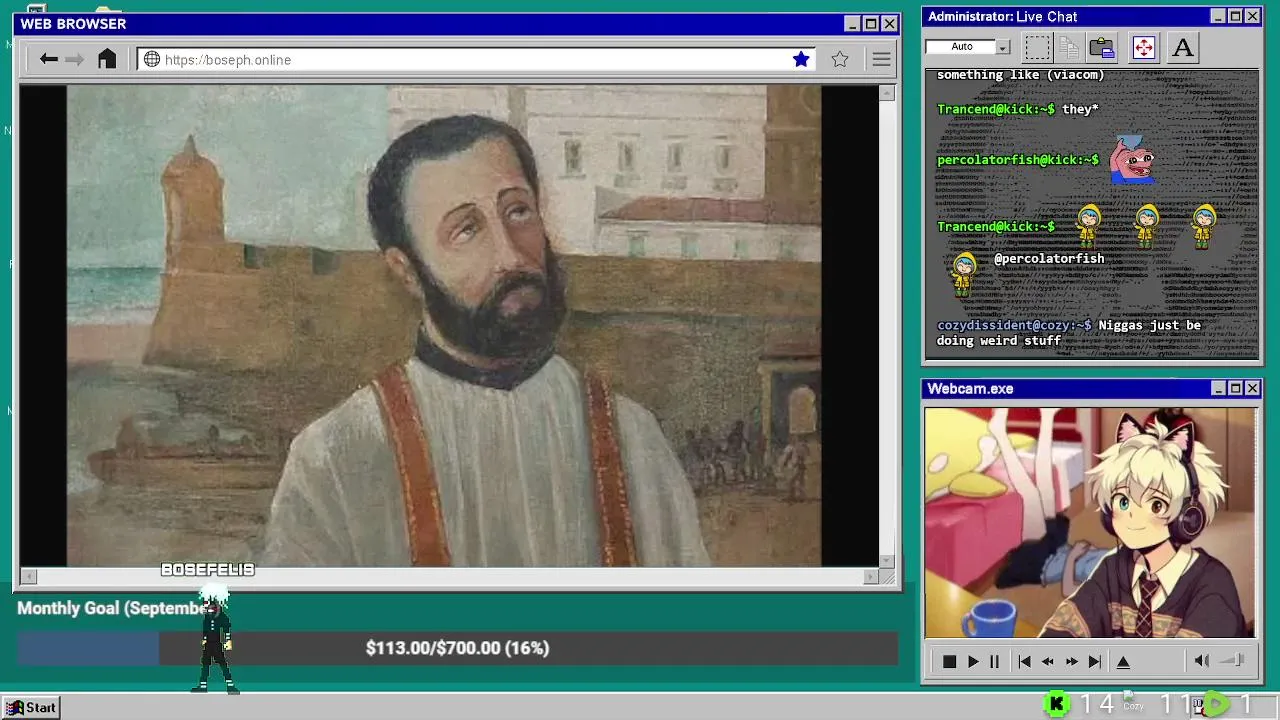Skip to previous track in Webcam.exe
The width and height of the screenshot is (1280, 720).
click(1024, 662)
